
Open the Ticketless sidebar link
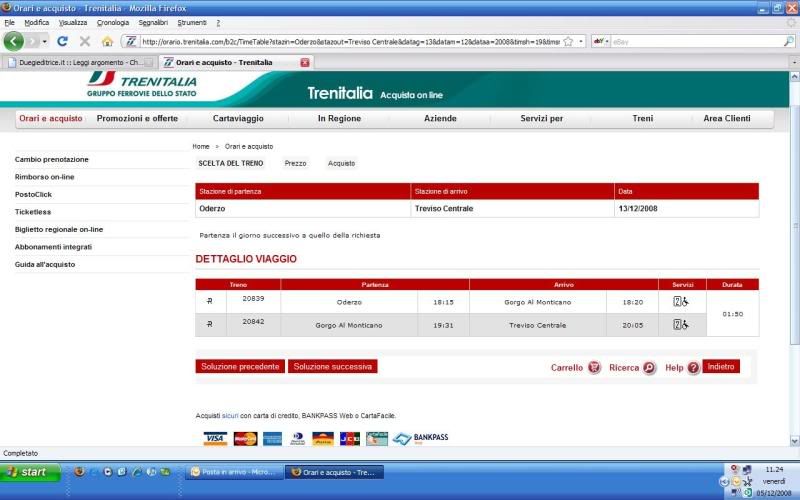pyautogui.click(x=33, y=212)
